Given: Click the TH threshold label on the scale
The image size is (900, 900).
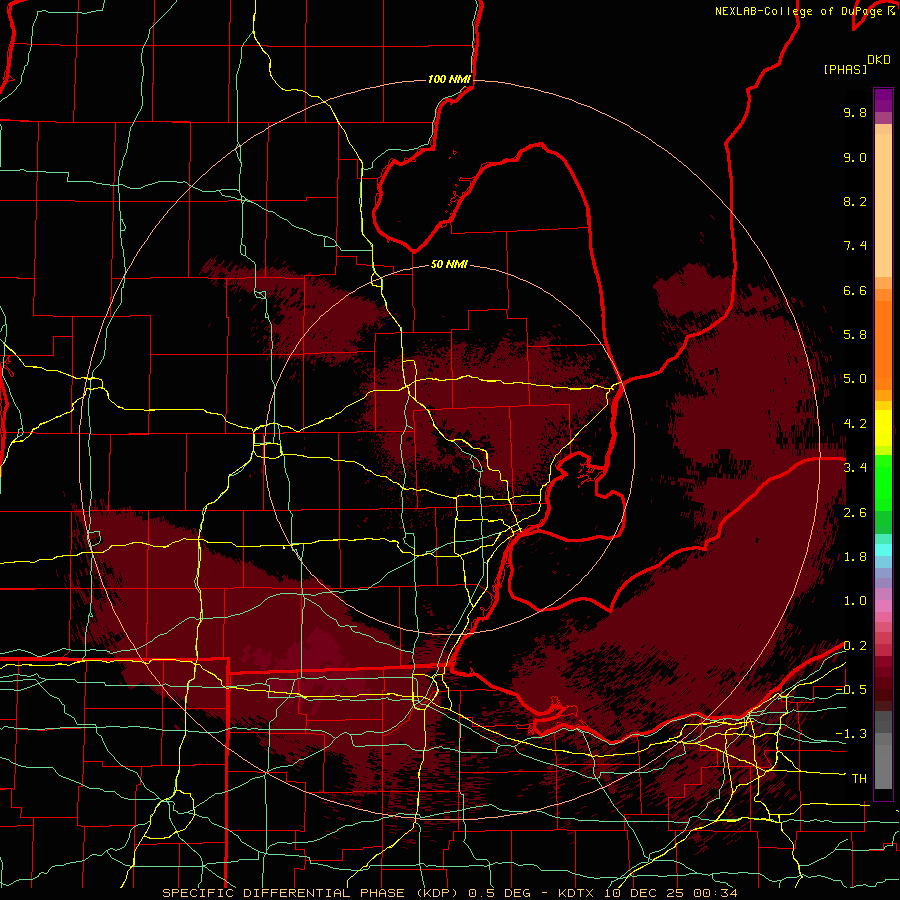Looking at the screenshot, I should 859,779.
